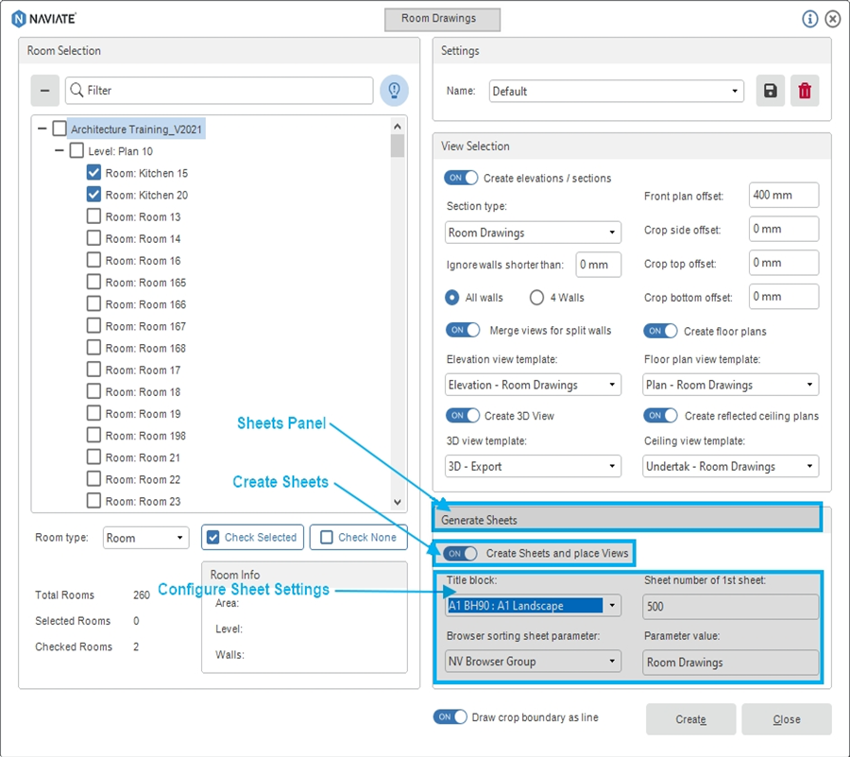Viewport: 850px width, 757px height.
Task: Select the All walls radio option
Action: [x=452, y=298]
